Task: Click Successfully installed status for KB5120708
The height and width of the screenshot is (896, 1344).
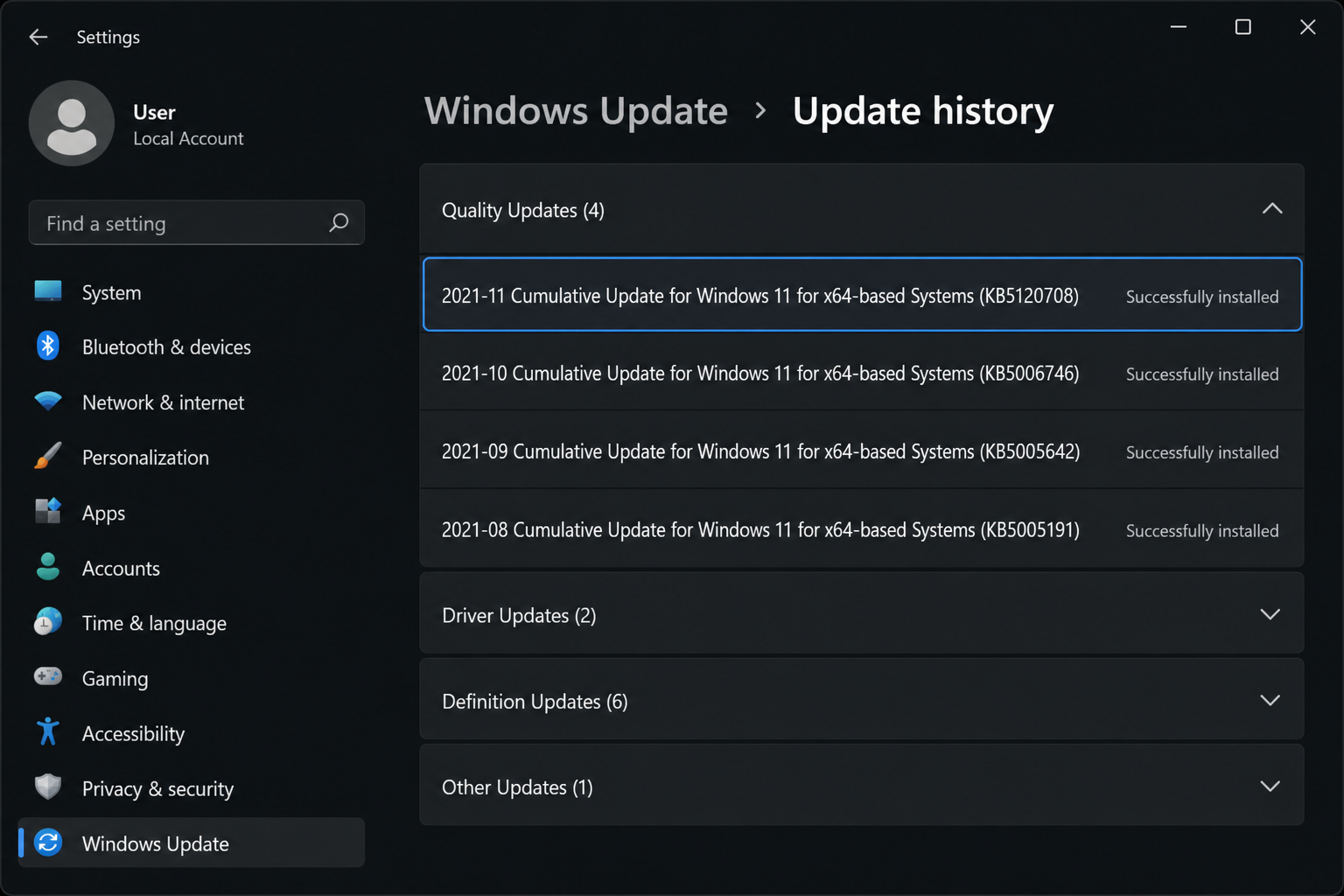Action: coord(1202,297)
